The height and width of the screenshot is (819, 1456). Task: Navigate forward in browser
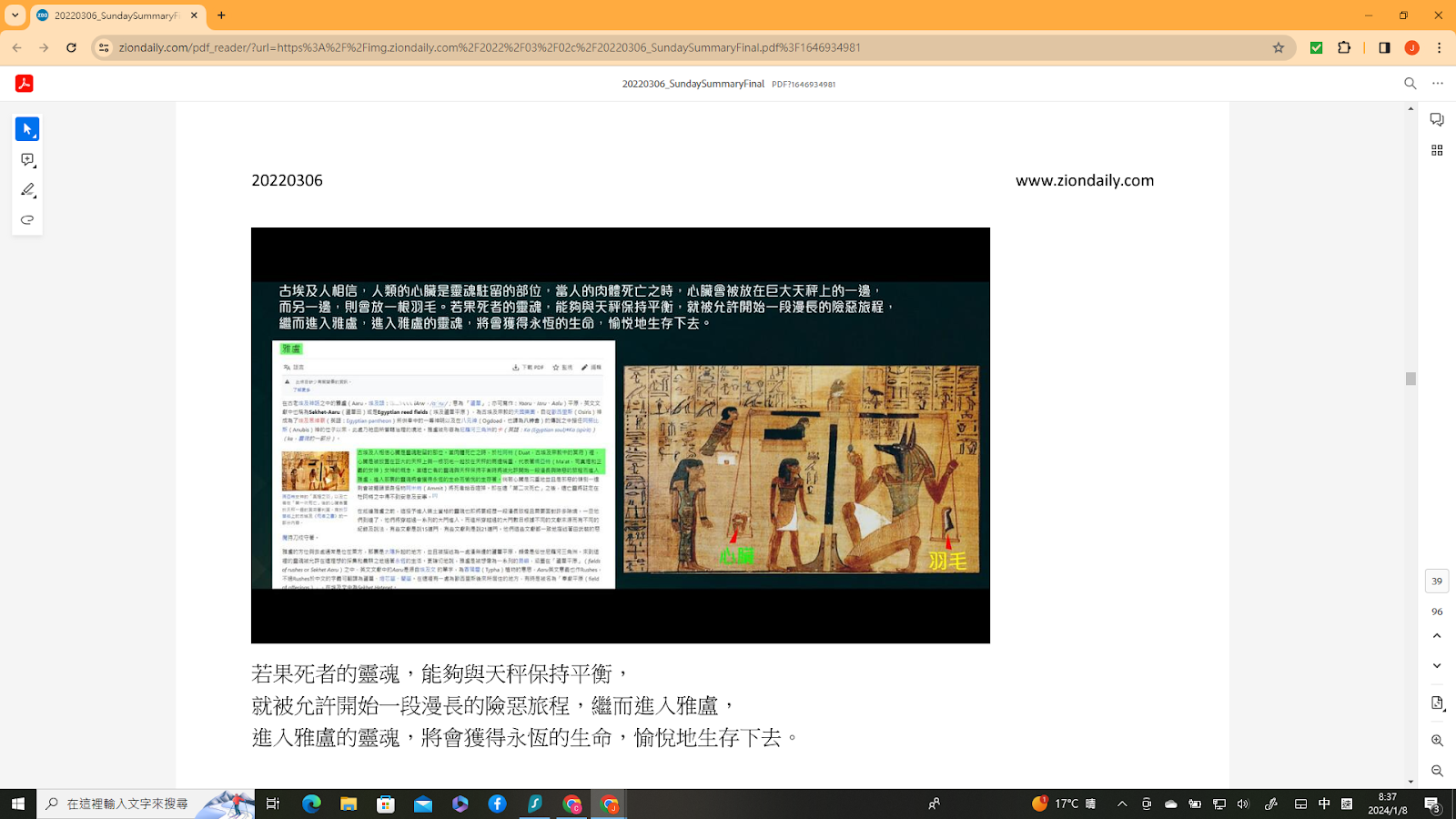[44, 47]
